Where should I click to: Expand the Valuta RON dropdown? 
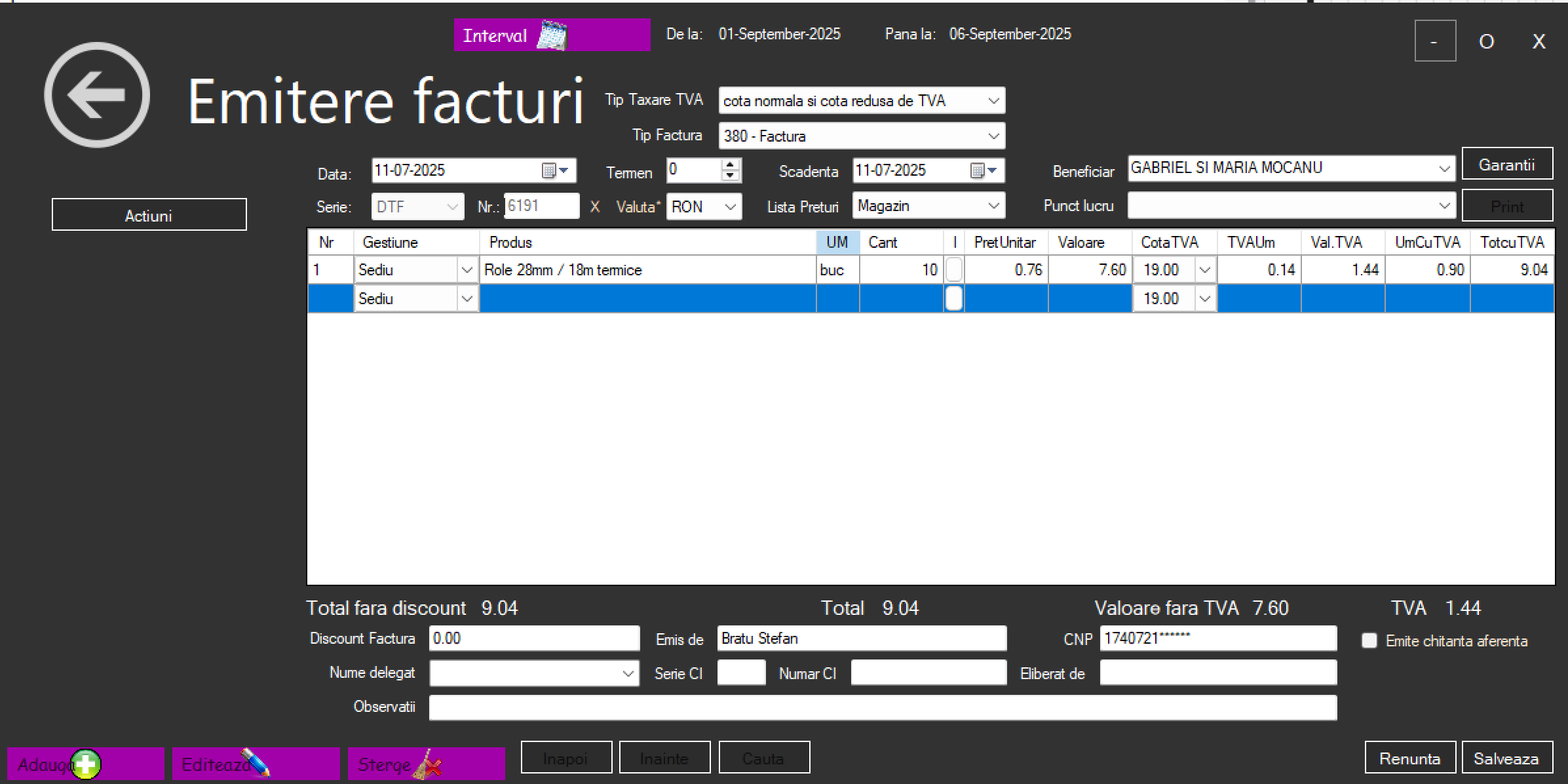click(731, 207)
